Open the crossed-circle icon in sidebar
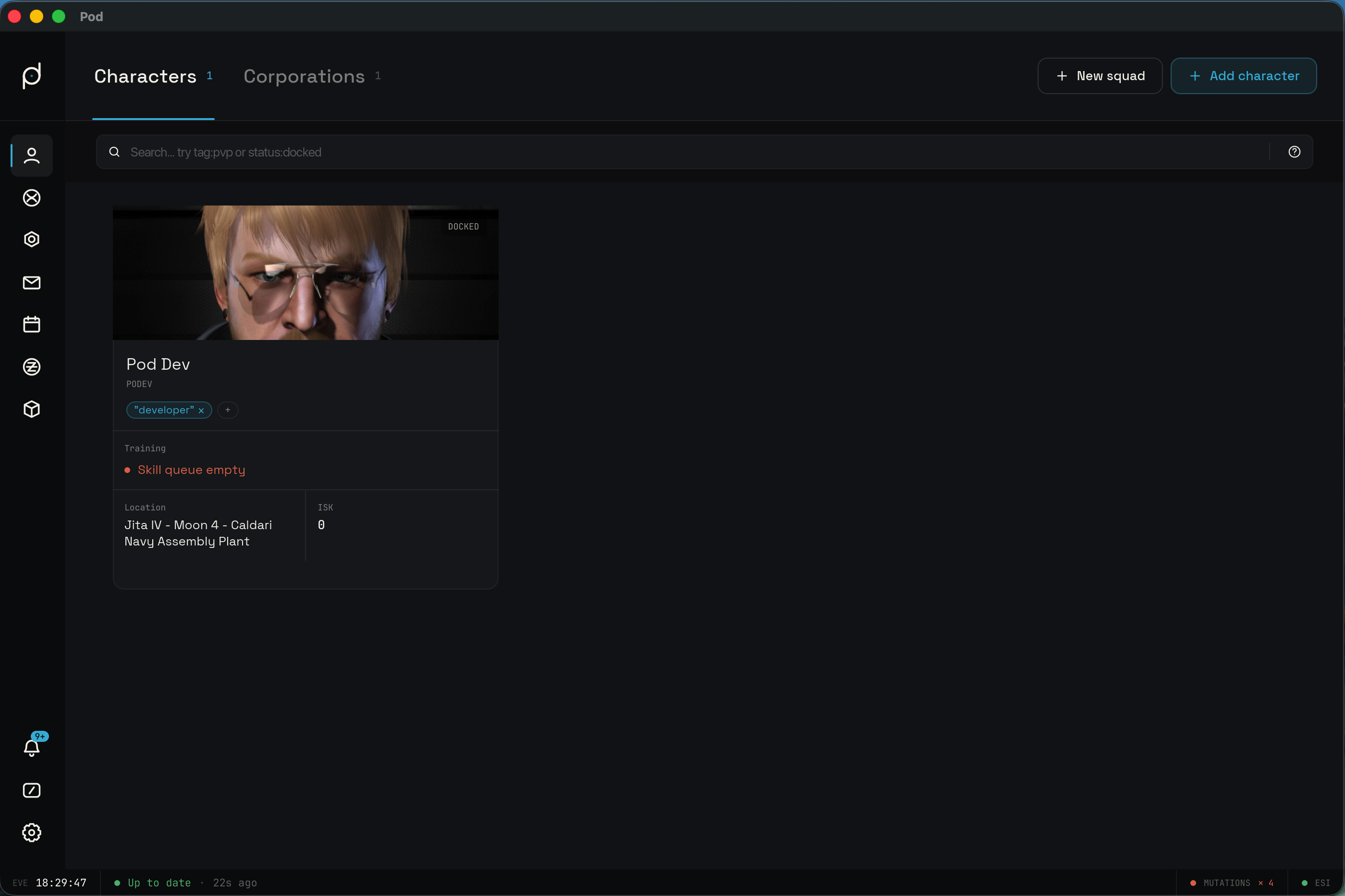 (x=31, y=198)
